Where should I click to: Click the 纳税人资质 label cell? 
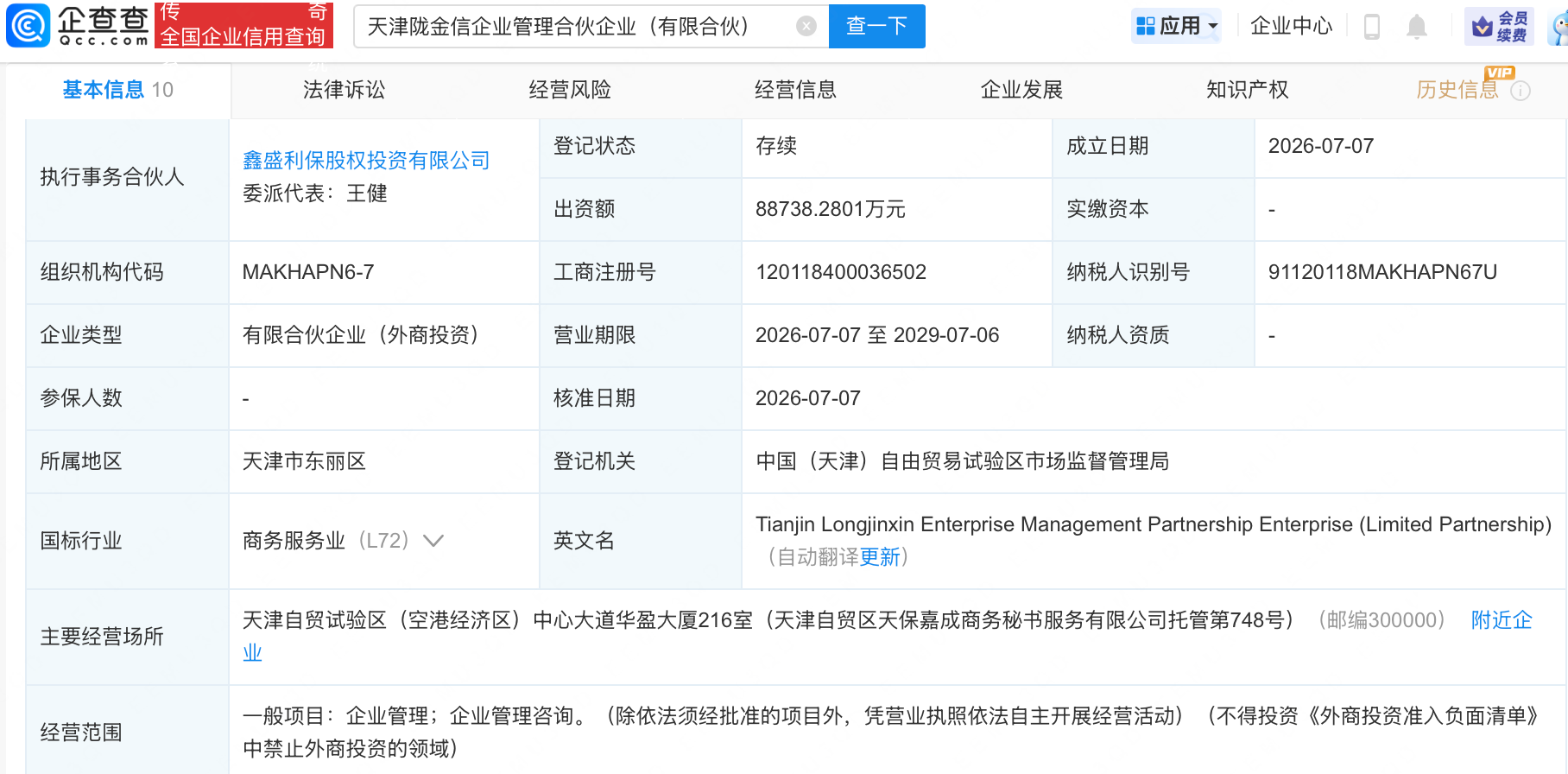tap(1154, 336)
